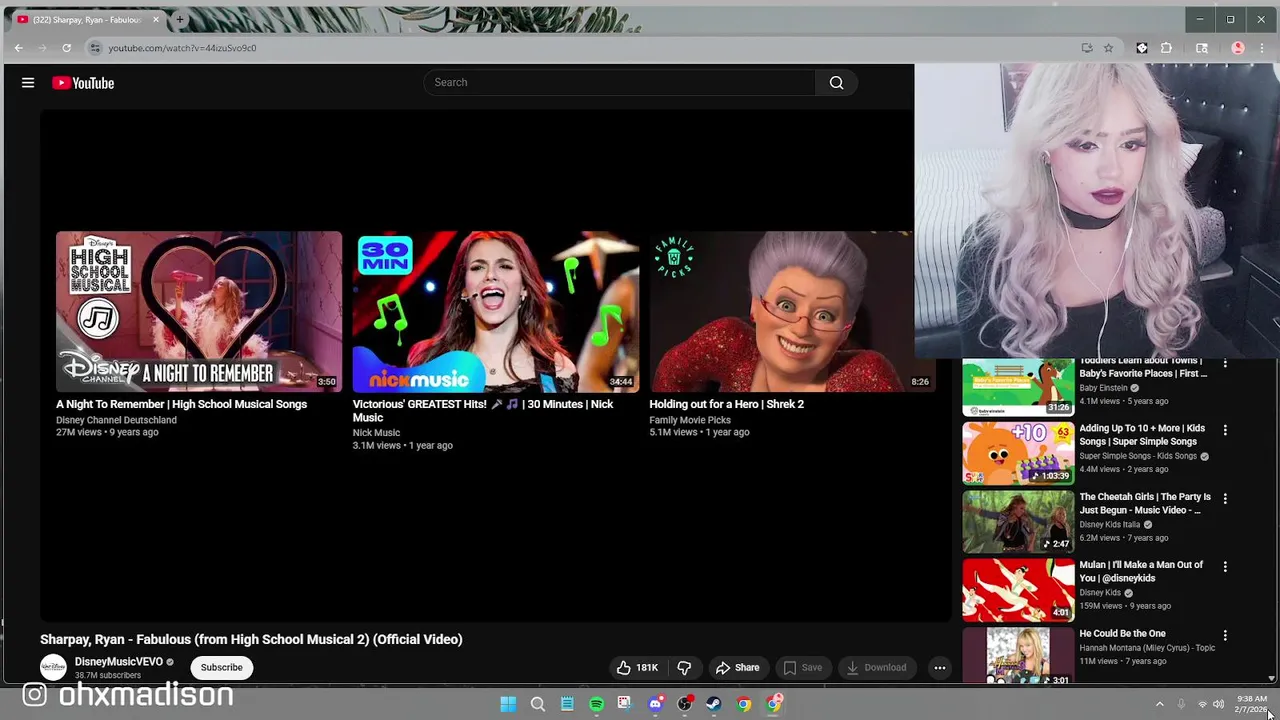Open options for Mulan video
This screenshot has width=1280, height=720.
pyautogui.click(x=1225, y=567)
